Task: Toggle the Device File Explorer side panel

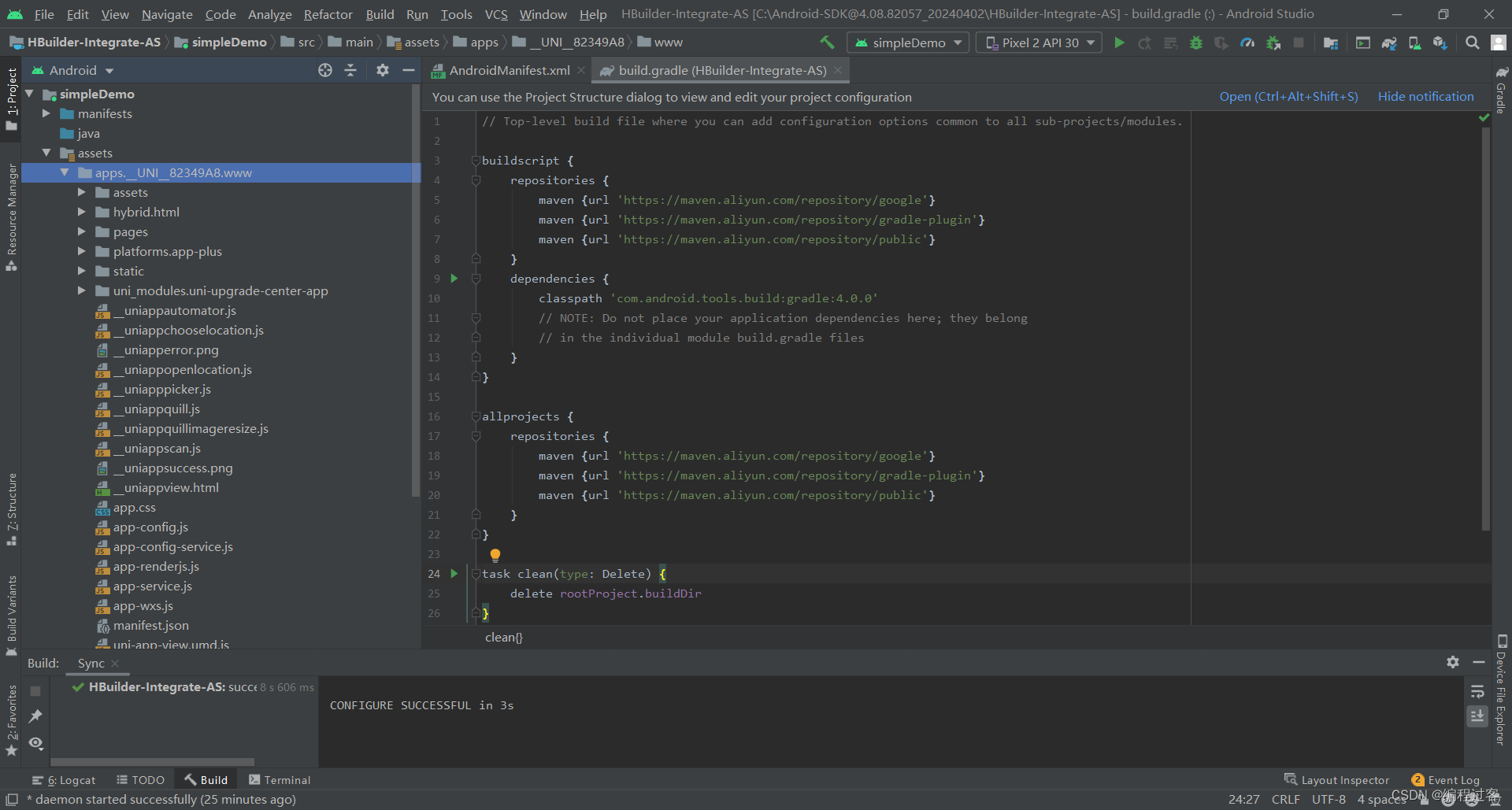Action: (x=1501, y=689)
